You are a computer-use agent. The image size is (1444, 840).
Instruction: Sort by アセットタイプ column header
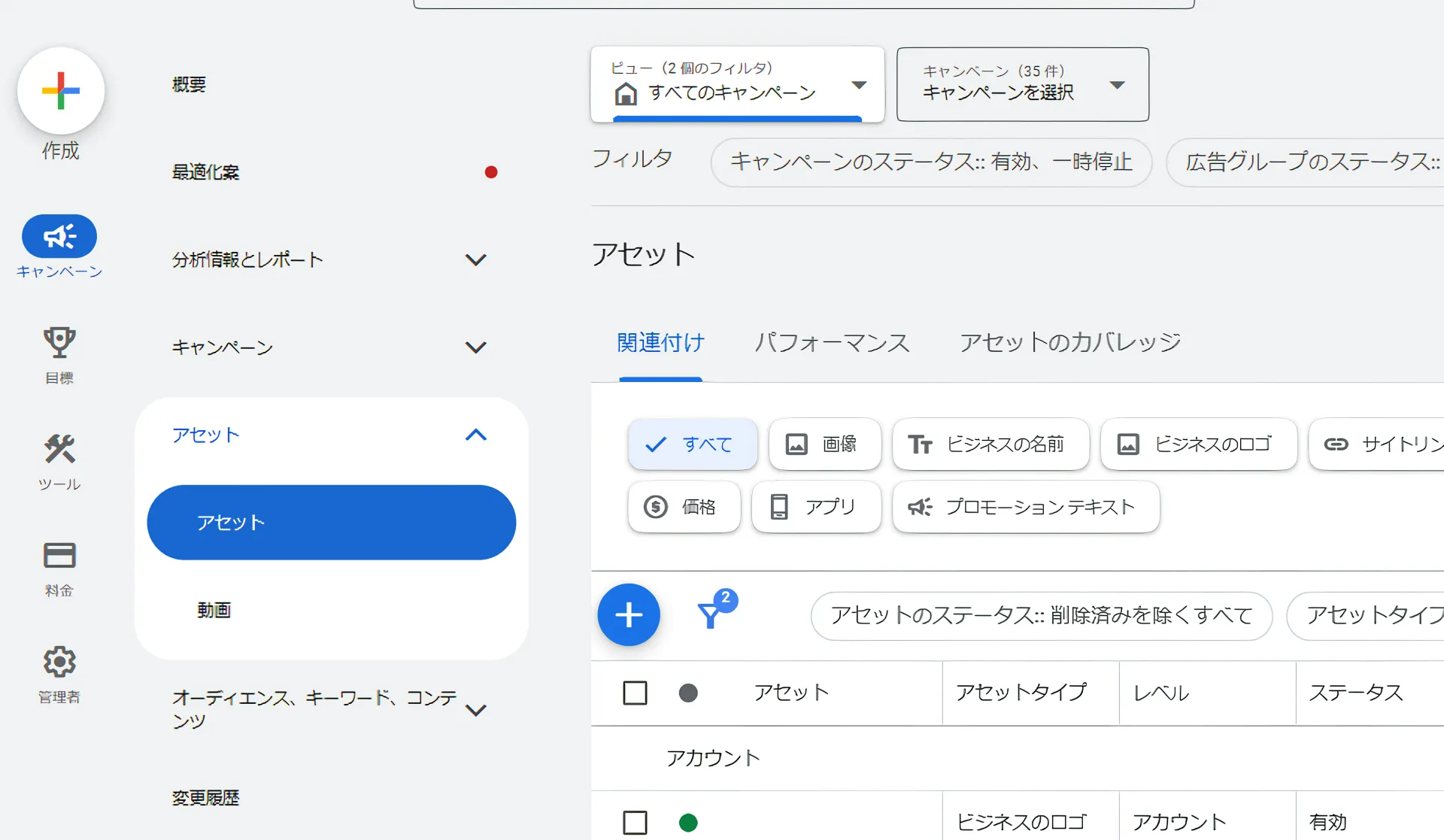coord(1021,693)
